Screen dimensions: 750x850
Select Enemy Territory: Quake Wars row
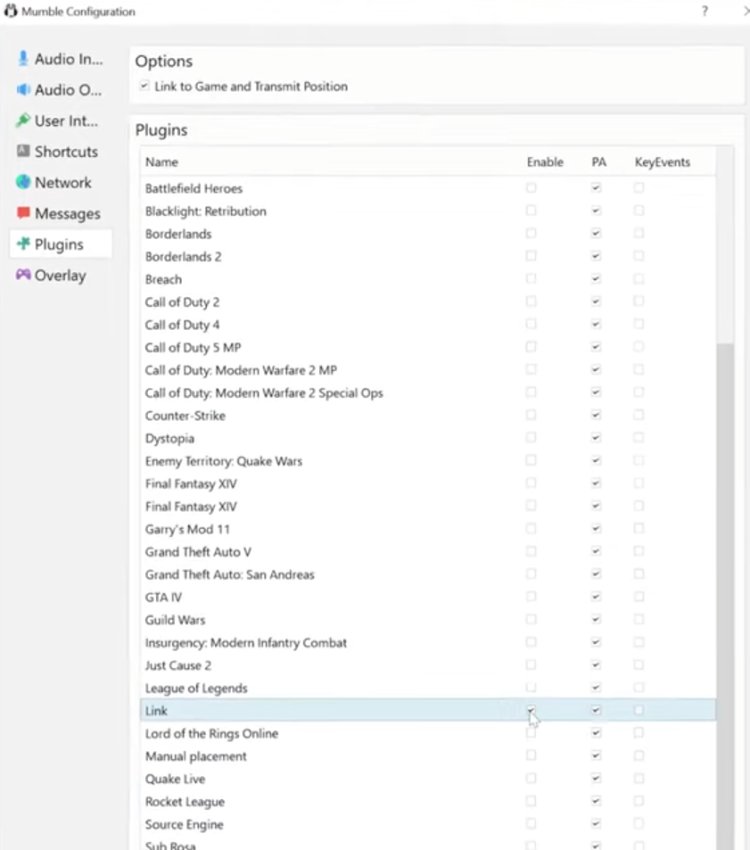tap(428, 461)
